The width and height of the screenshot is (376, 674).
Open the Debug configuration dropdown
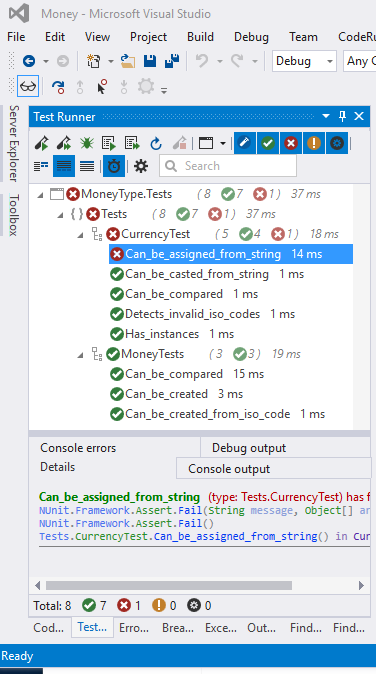pyautogui.click(x=304, y=61)
